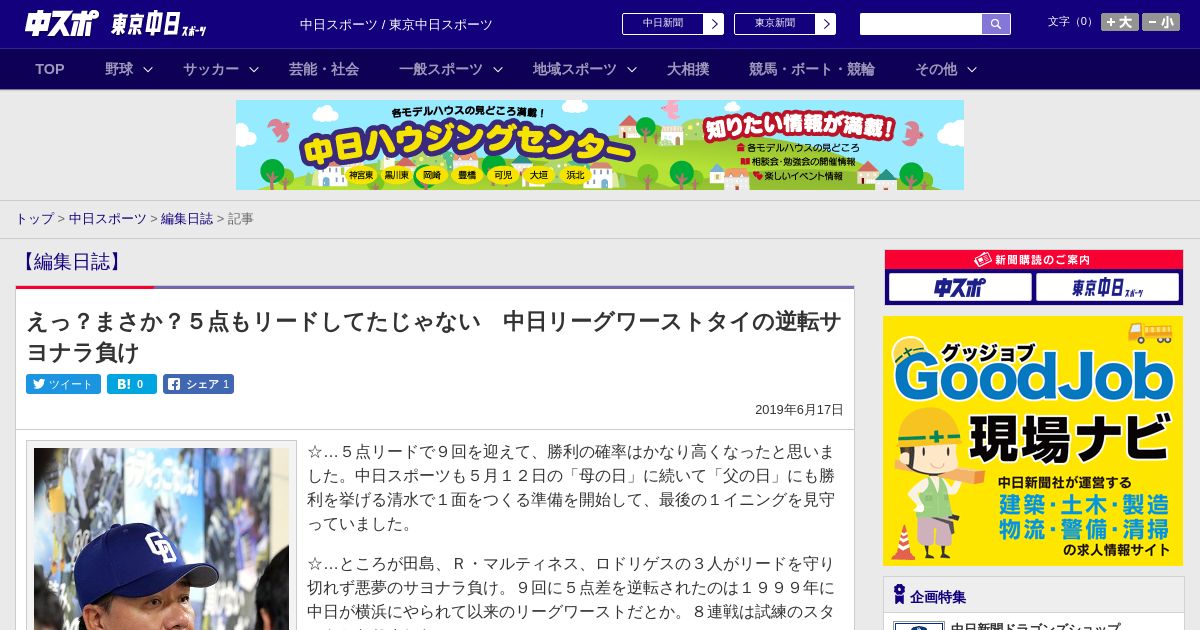Open the サッカー menu item
This screenshot has width=1200, height=630.
[x=210, y=69]
